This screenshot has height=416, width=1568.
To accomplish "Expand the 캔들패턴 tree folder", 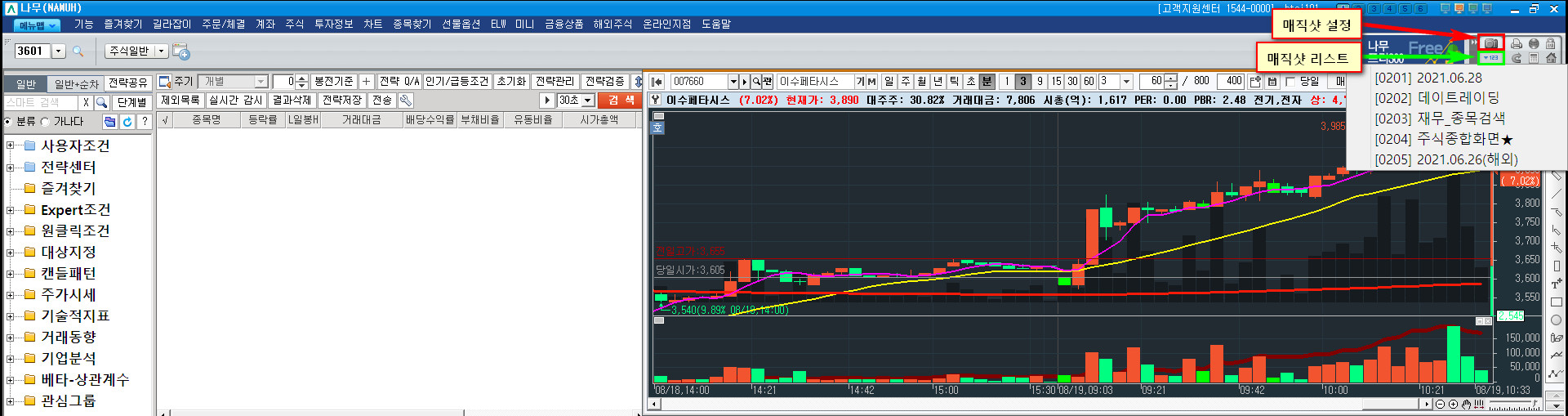I will point(10,274).
